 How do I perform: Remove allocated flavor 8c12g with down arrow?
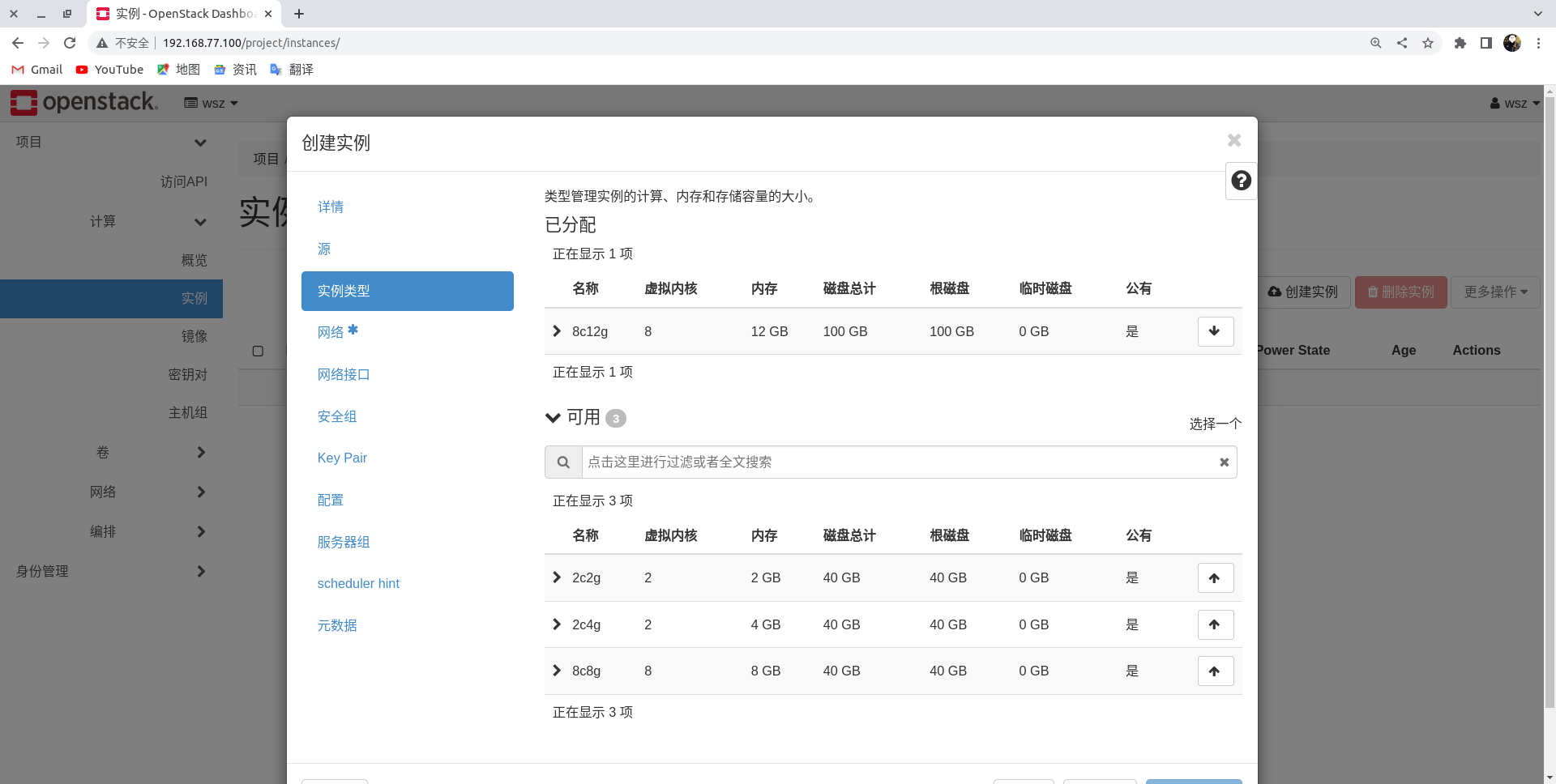pos(1215,331)
